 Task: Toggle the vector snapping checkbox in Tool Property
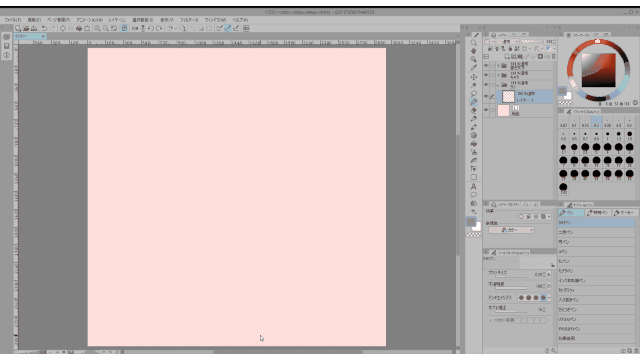coord(490,320)
